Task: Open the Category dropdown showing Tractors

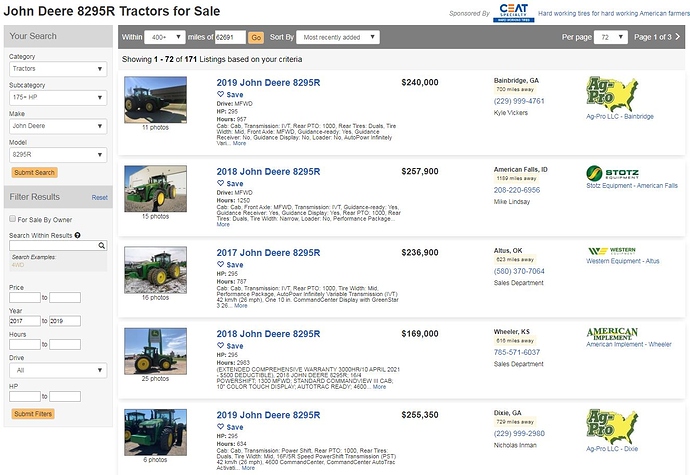Action: pyautogui.click(x=57, y=70)
